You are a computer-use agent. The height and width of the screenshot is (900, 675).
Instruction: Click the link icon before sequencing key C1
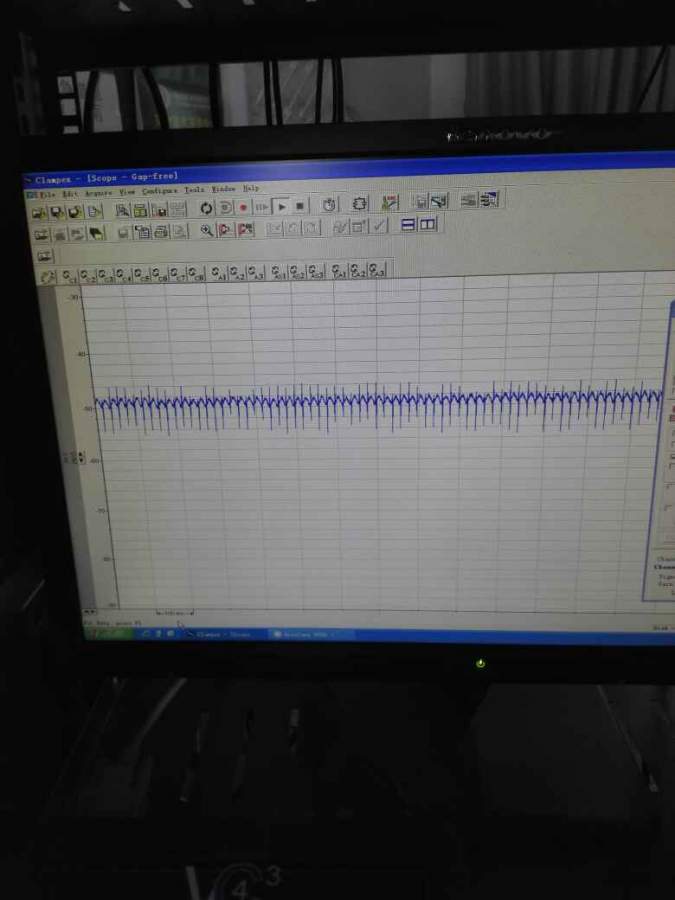pos(48,277)
